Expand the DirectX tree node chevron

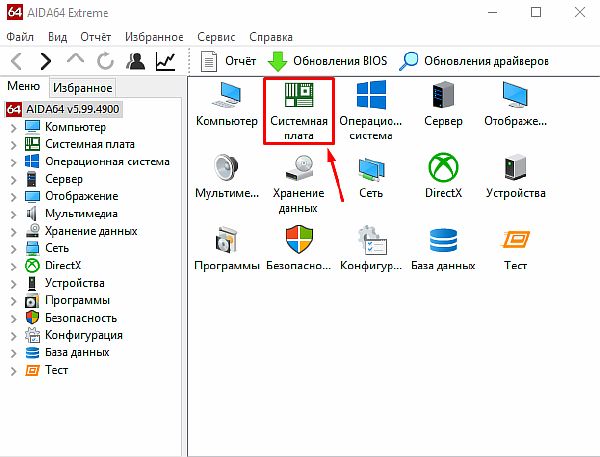click(13, 266)
